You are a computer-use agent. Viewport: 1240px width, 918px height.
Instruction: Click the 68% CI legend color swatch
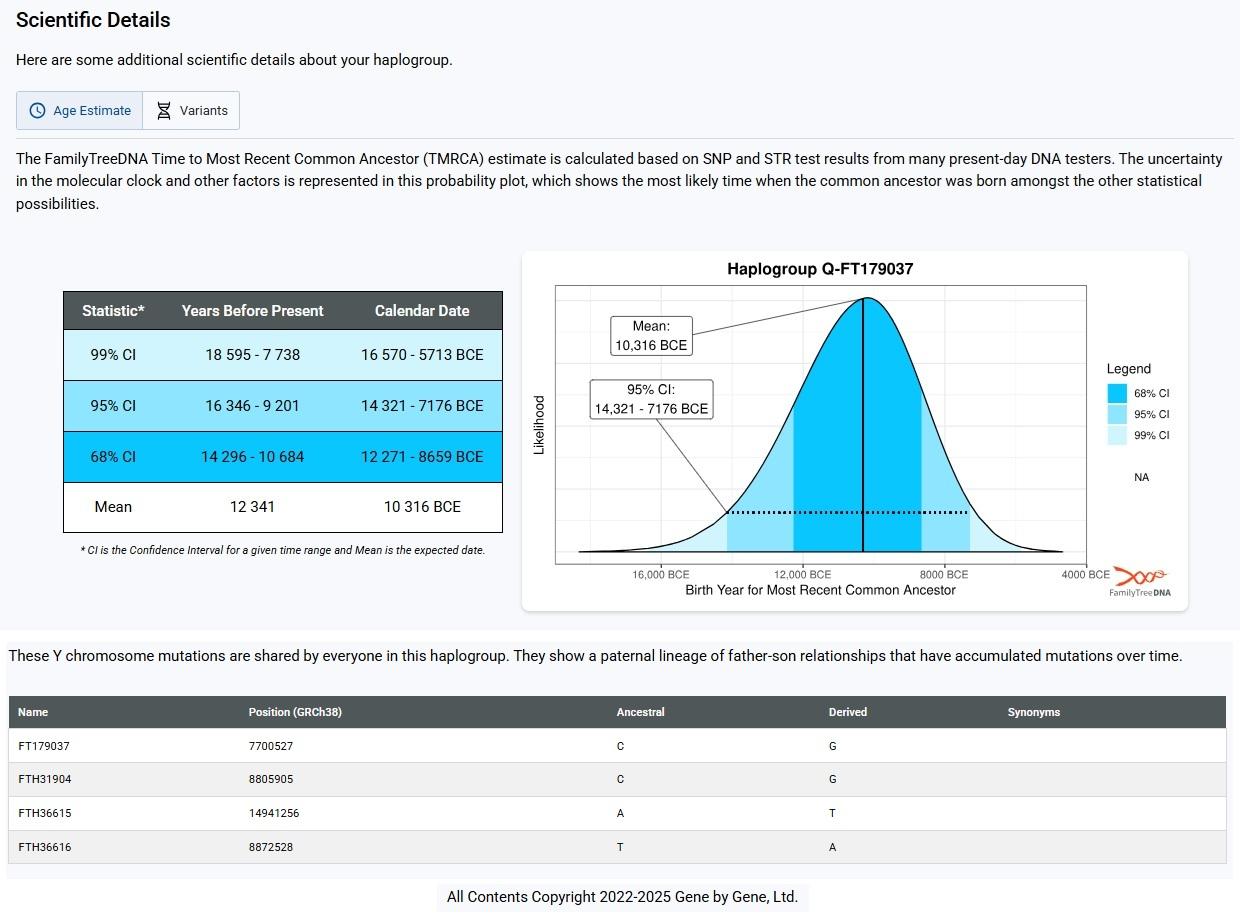(1117, 394)
